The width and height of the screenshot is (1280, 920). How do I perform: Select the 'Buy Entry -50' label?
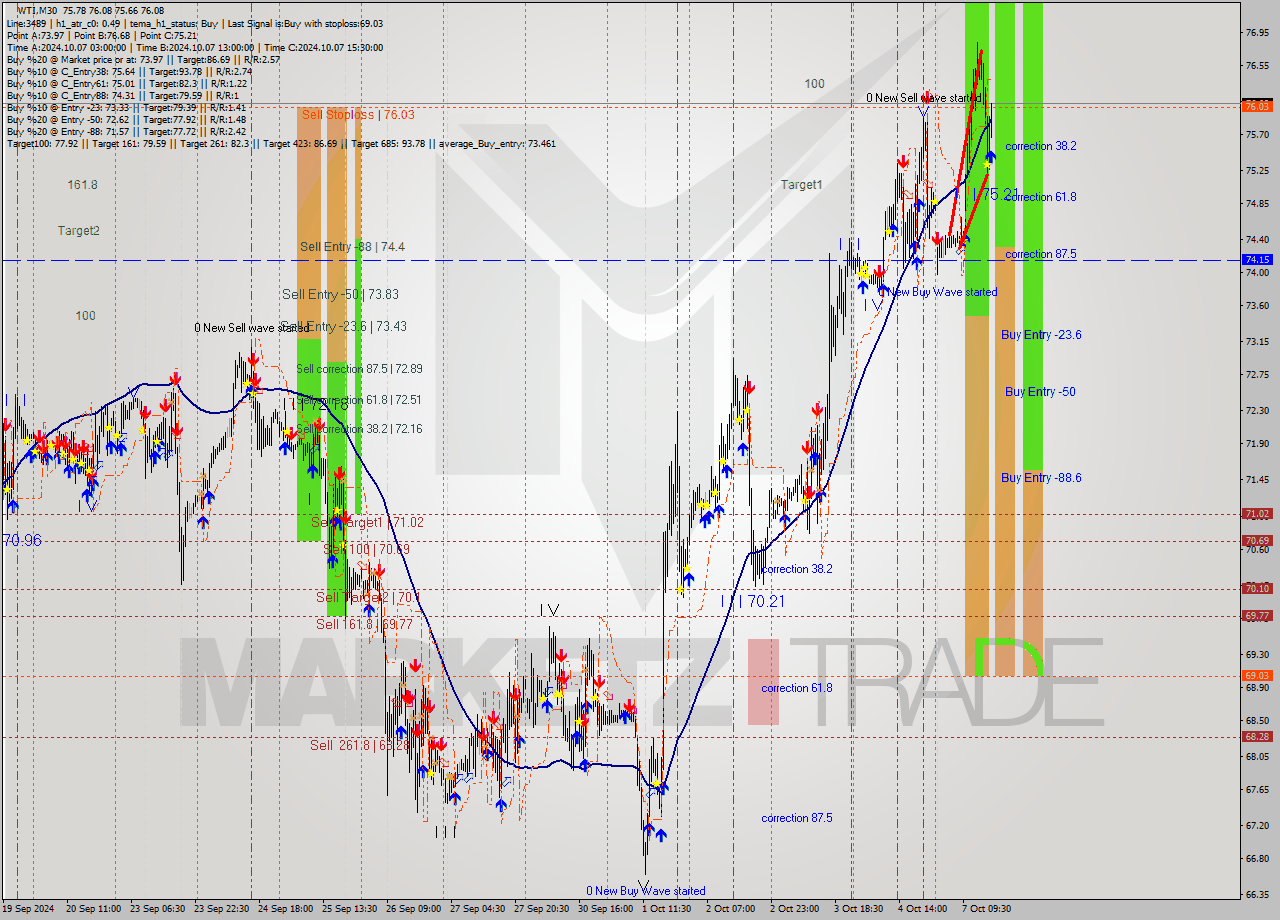(1040, 391)
